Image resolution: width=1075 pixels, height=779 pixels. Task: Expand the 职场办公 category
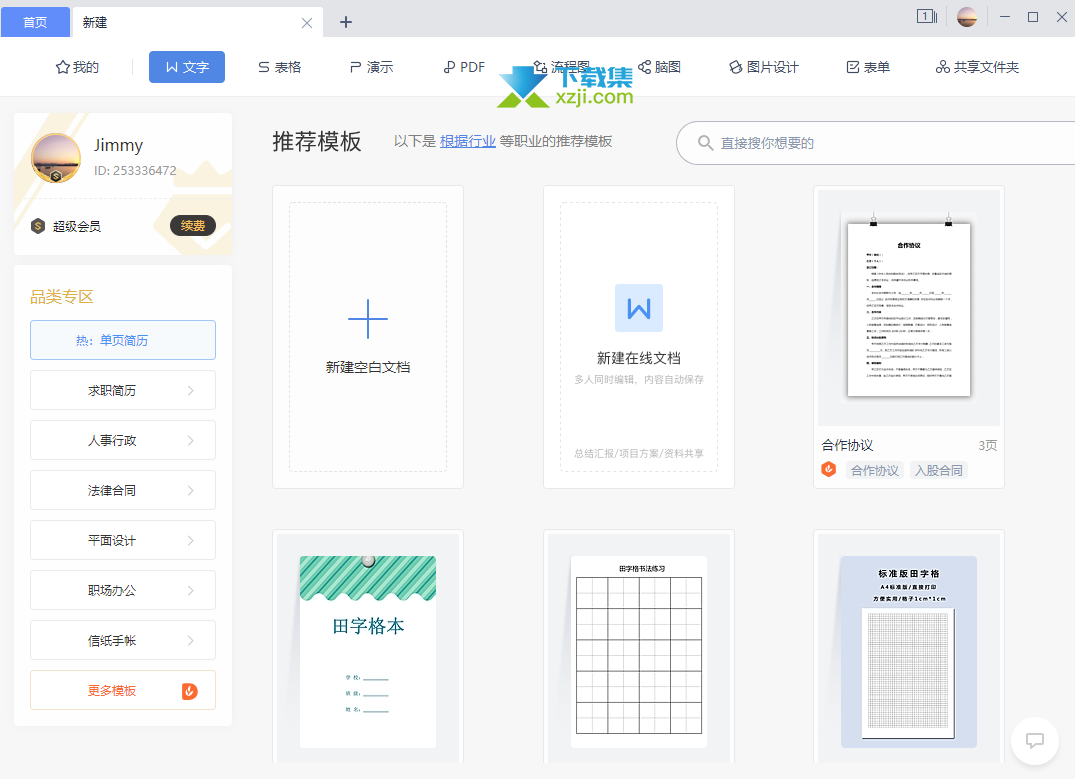coord(123,590)
